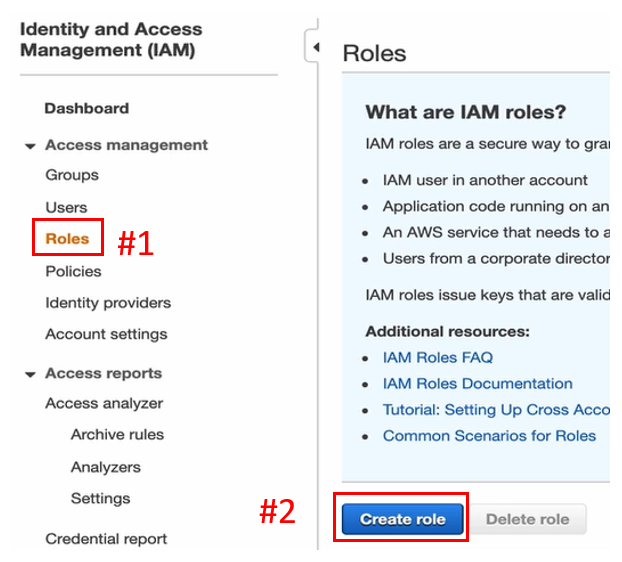The width and height of the screenshot is (622, 562).
Task: Collapse the Access management section
Action: coord(30,146)
